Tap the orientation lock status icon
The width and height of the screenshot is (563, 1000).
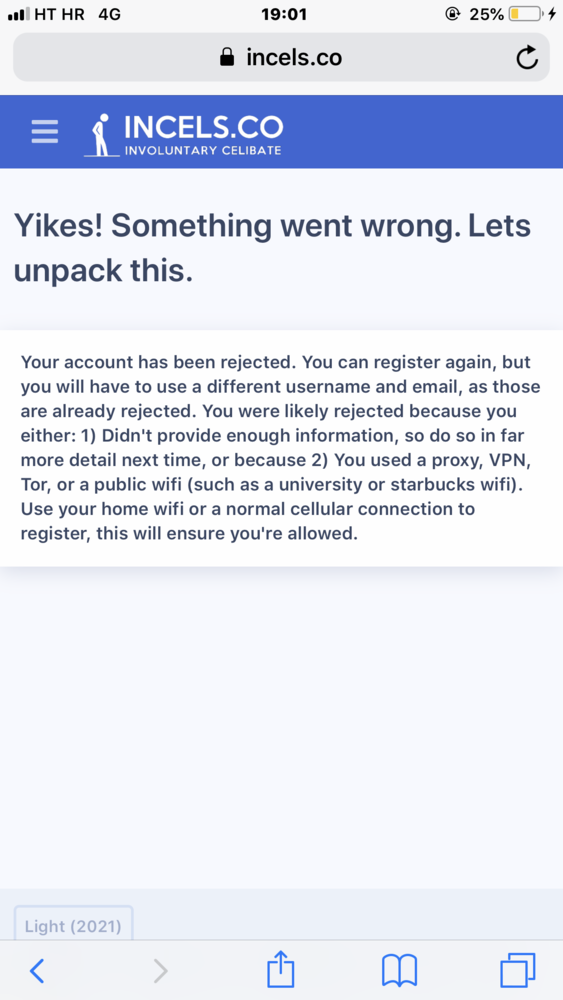(453, 14)
